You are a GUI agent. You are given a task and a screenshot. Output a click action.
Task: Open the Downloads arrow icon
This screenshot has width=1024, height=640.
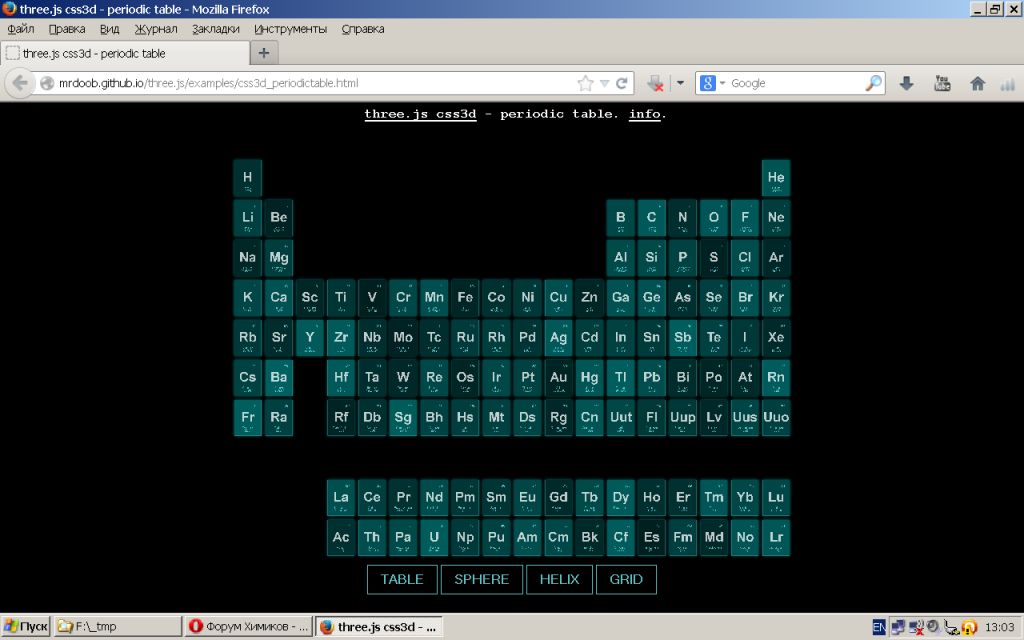(x=907, y=84)
